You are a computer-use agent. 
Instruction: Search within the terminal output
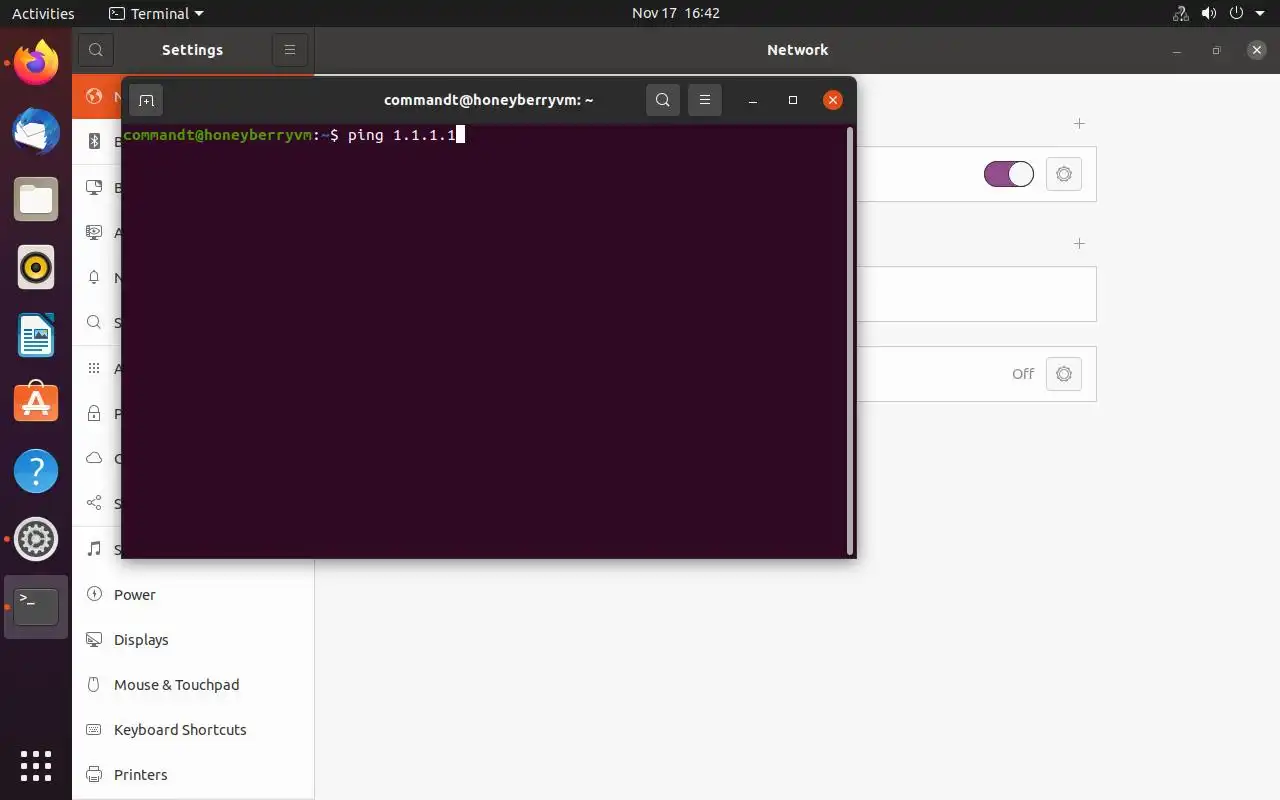[x=662, y=100]
